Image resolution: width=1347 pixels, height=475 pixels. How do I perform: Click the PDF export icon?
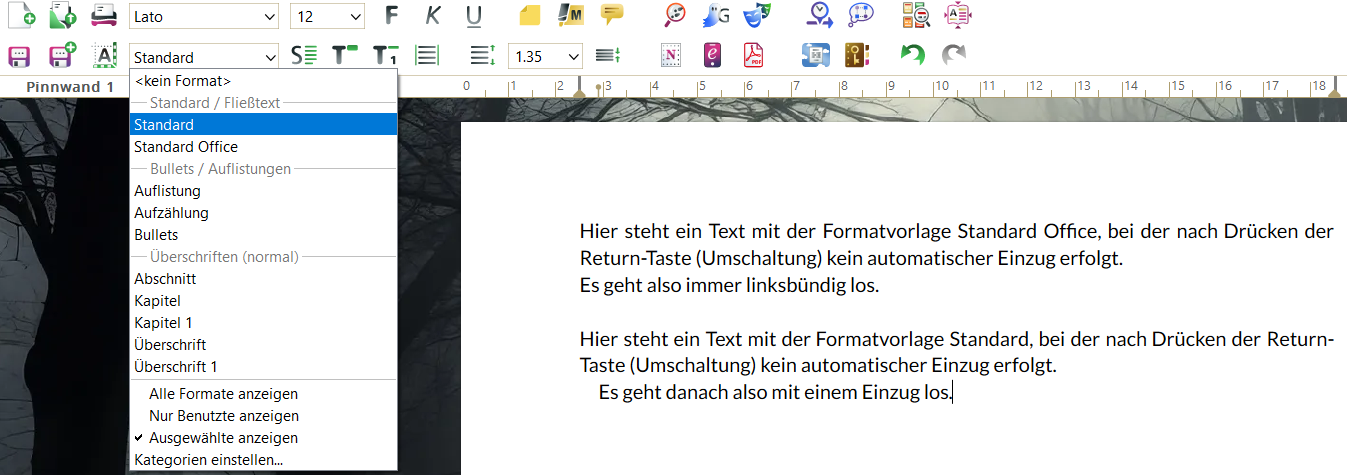(x=753, y=56)
